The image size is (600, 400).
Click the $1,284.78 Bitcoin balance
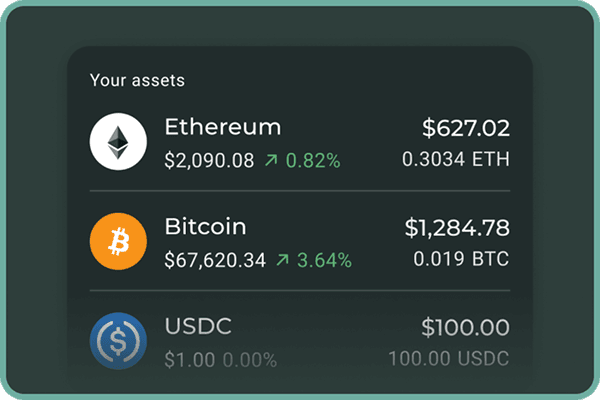pos(457,228)
